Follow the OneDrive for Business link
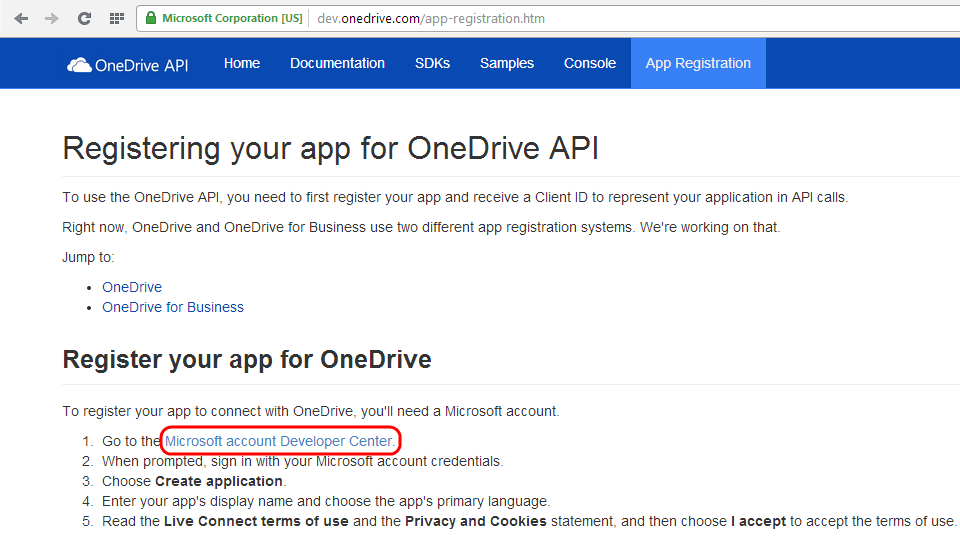Image resolution: width=960 pixels, height=538 pixels. (x=173, y=307)
